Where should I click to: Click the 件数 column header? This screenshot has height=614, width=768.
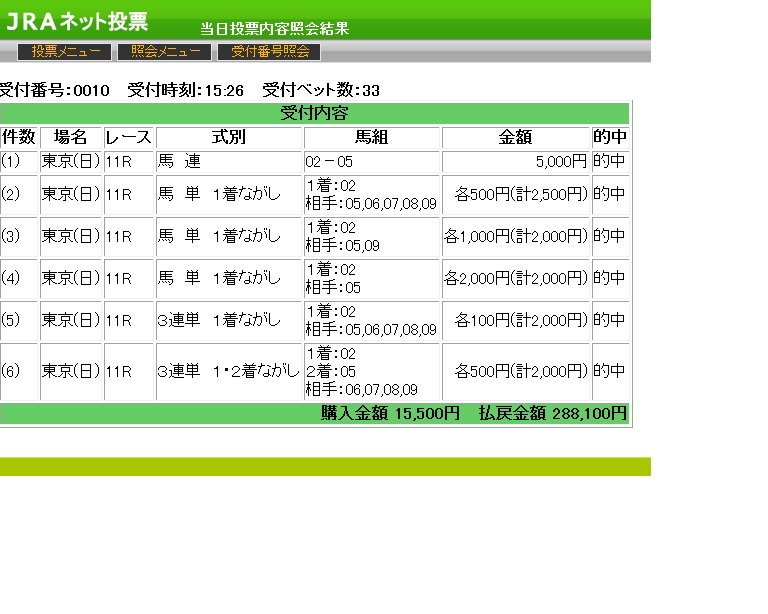19,137
